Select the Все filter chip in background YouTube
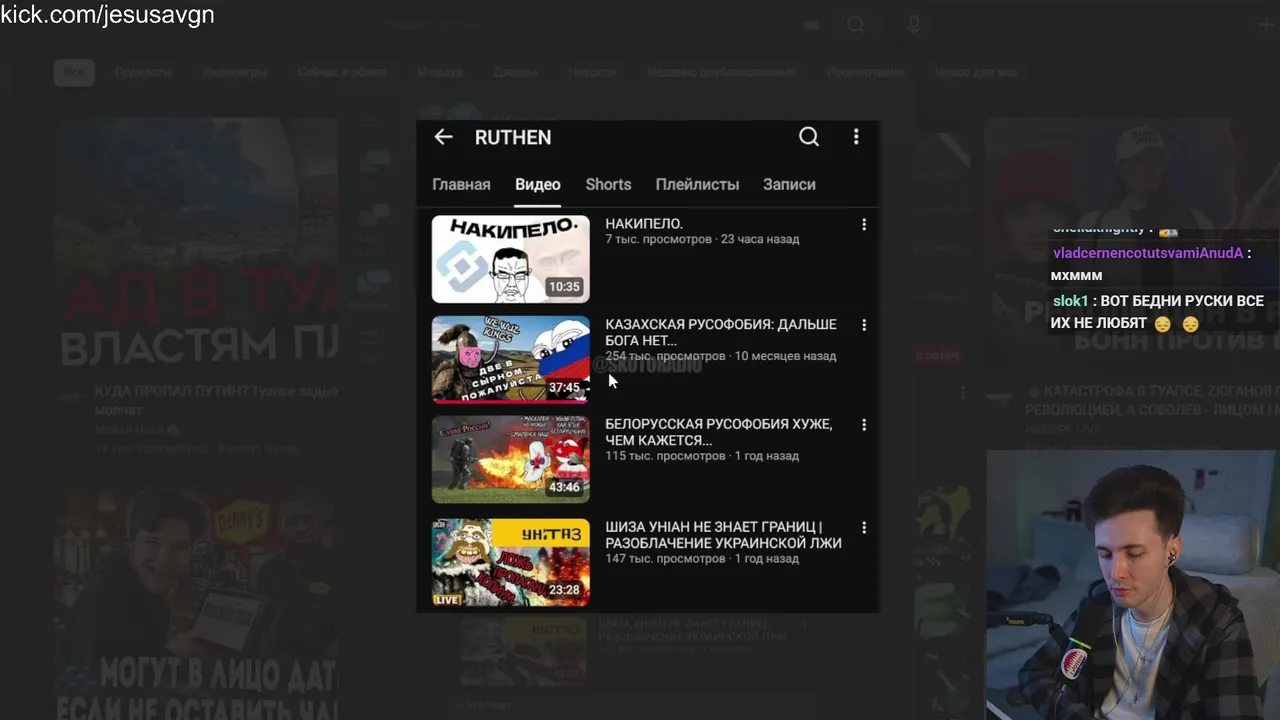Screen dimensions: 1280x720 (74, 72)
